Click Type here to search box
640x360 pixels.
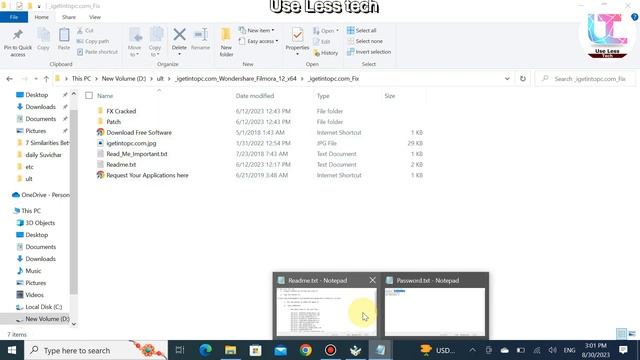96,350
